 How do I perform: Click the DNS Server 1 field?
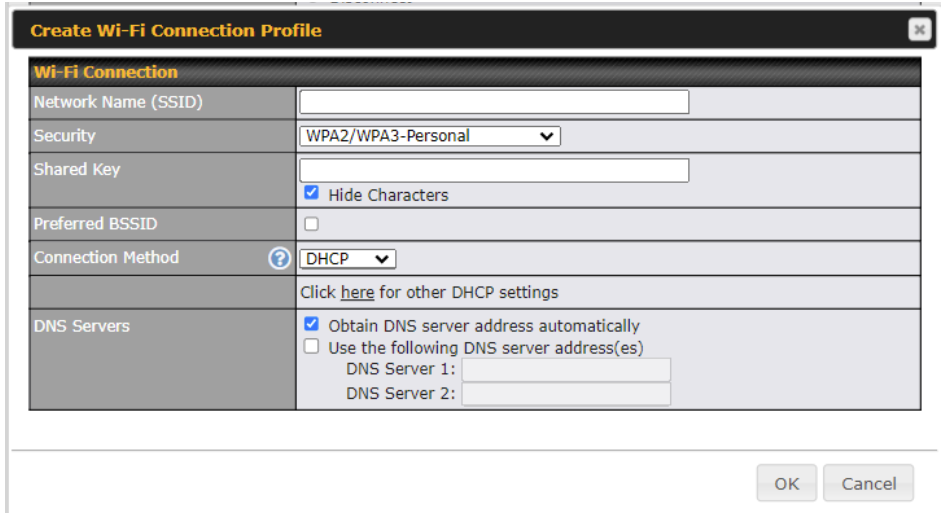(x=565, y=370)
